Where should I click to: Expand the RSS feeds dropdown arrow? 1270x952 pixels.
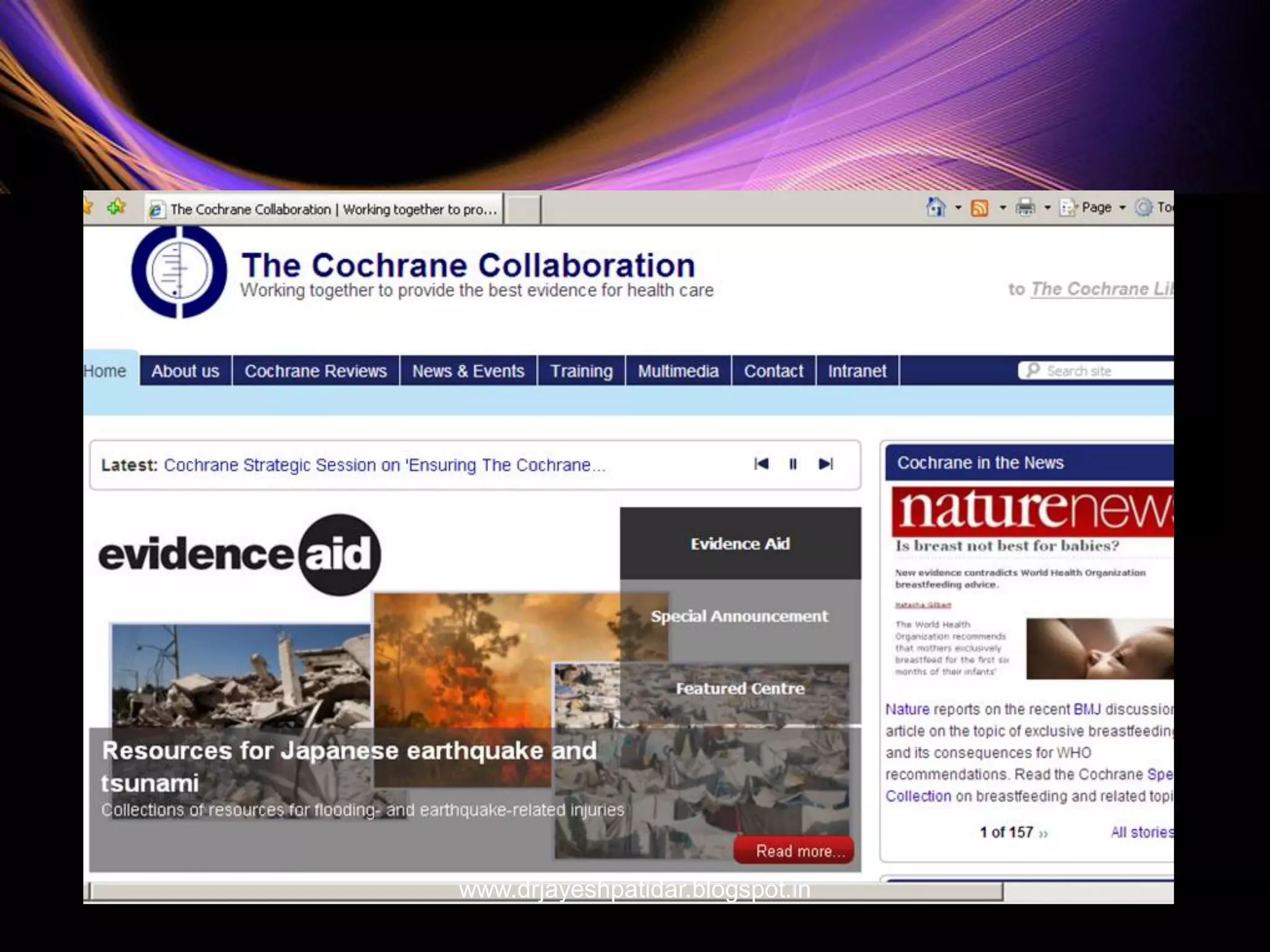point(1002,208)
